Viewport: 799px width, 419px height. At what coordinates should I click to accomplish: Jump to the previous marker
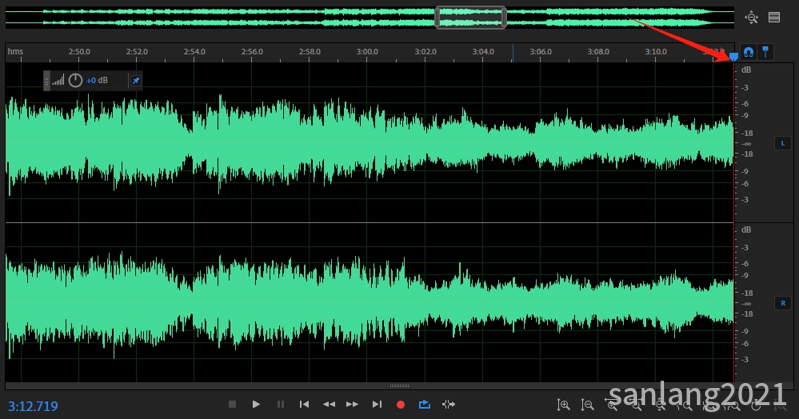304,404
